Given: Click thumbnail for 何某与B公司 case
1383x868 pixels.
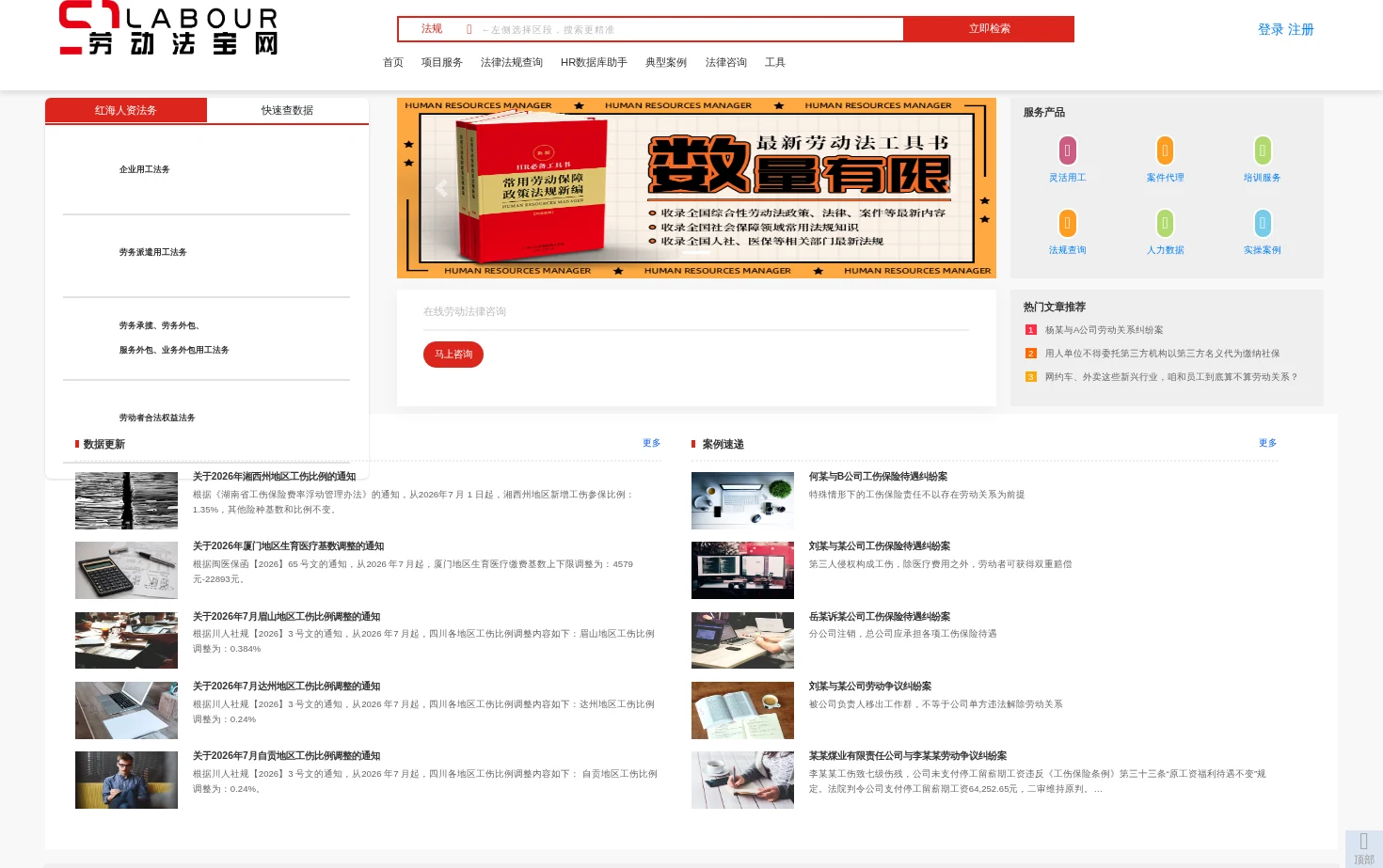Looking at the screenshot, I should pos(742,500).
